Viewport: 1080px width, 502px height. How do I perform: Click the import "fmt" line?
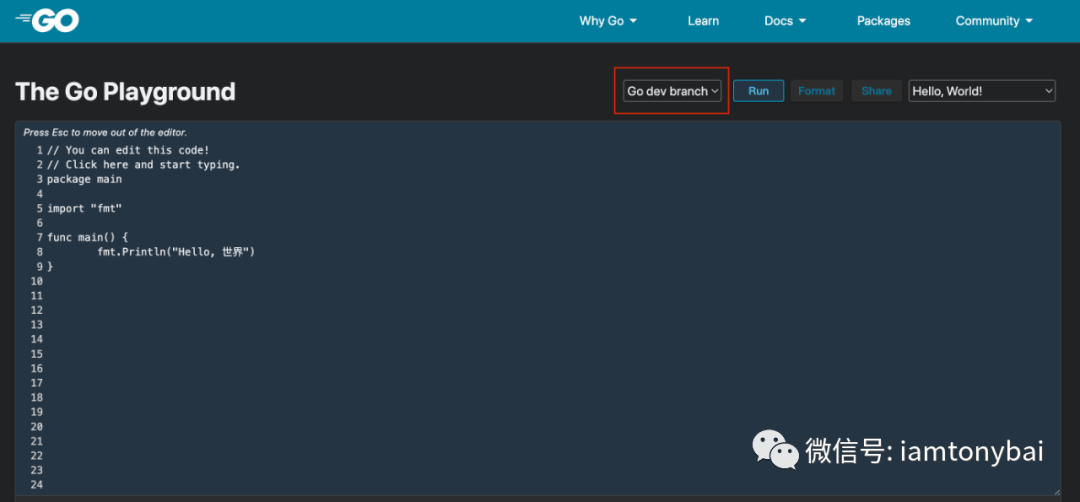pos(84,208)
